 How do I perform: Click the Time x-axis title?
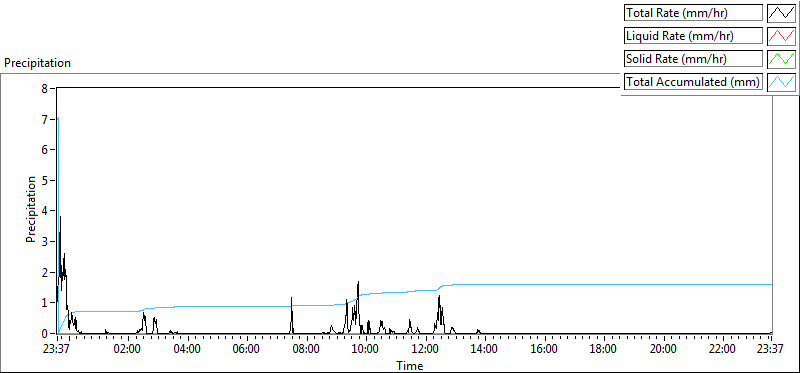coord(409,365)
